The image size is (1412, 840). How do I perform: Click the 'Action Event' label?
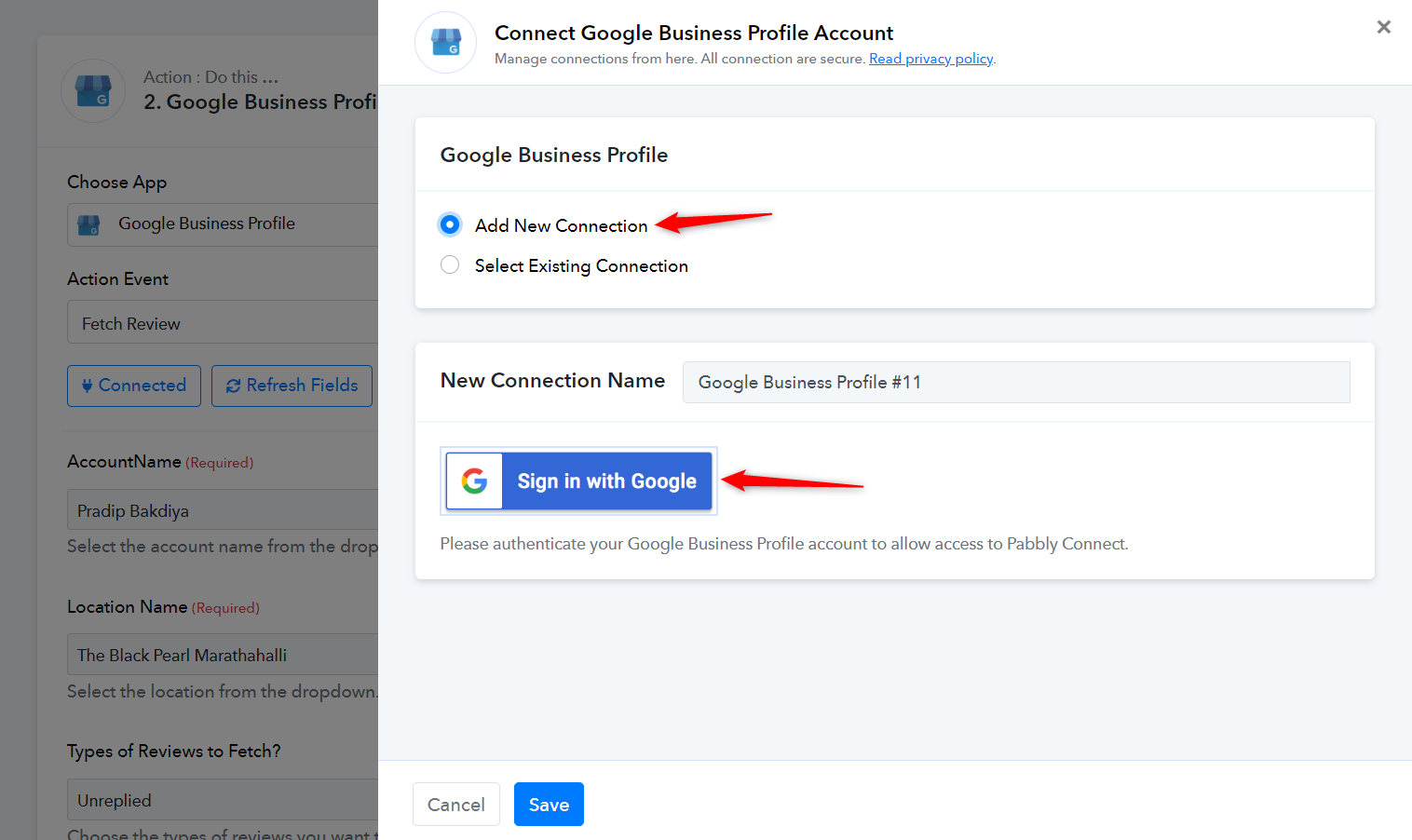pos(117,278)
